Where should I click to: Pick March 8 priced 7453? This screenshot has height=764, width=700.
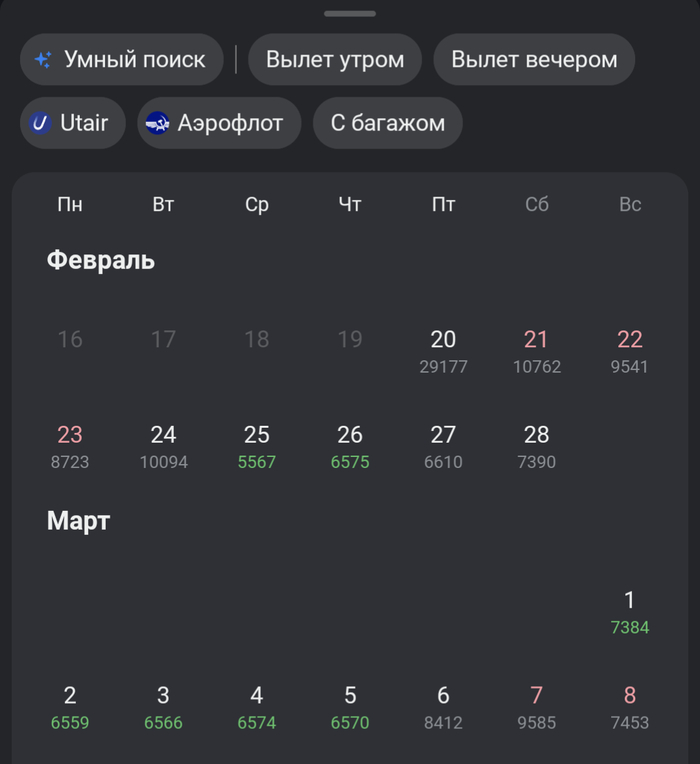[630, 706]
